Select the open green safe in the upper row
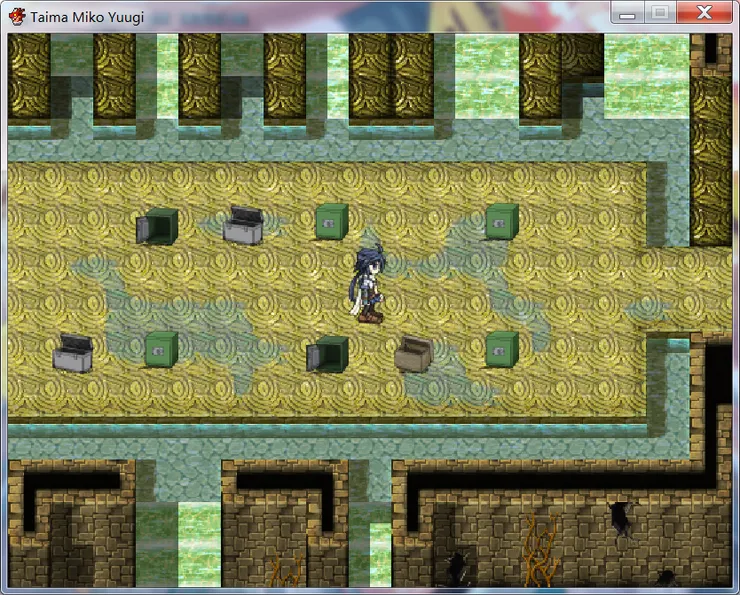The height and width of the screenshot is (595, 740). point(157,226)
